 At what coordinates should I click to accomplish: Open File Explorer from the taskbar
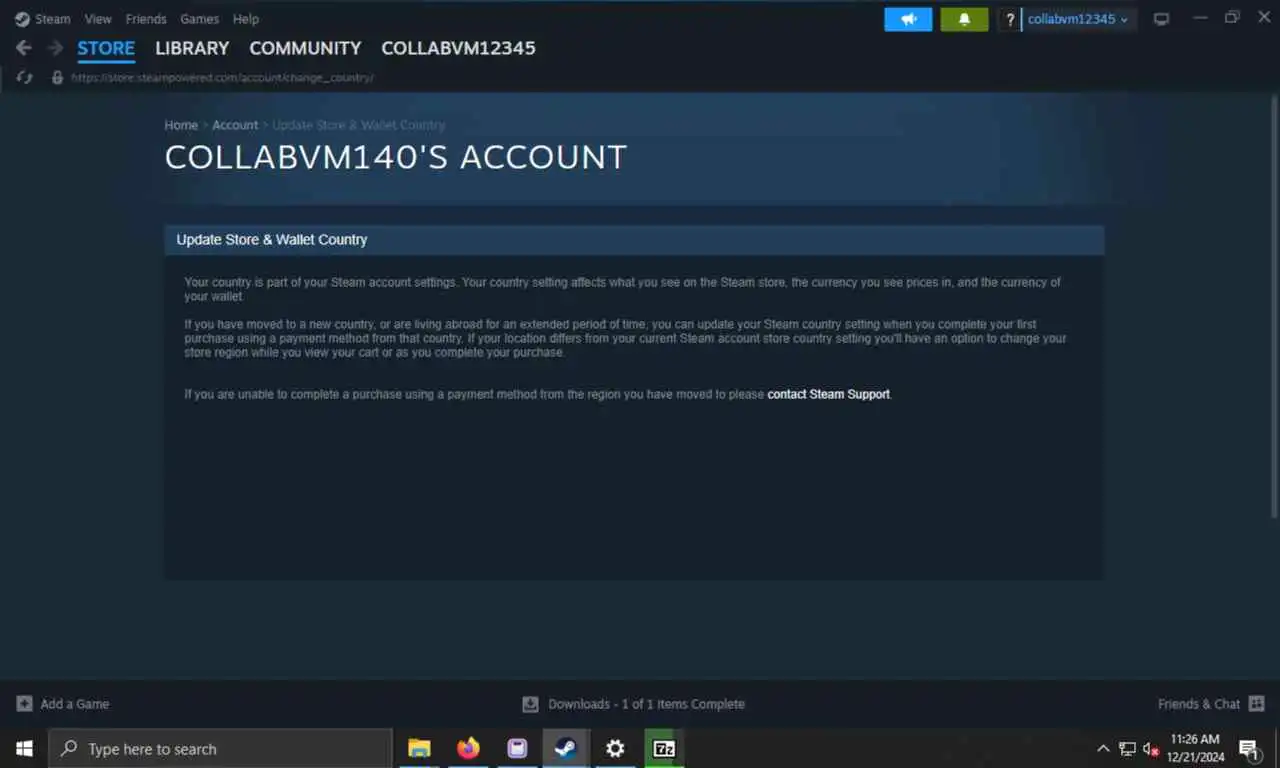click(419, 748)
